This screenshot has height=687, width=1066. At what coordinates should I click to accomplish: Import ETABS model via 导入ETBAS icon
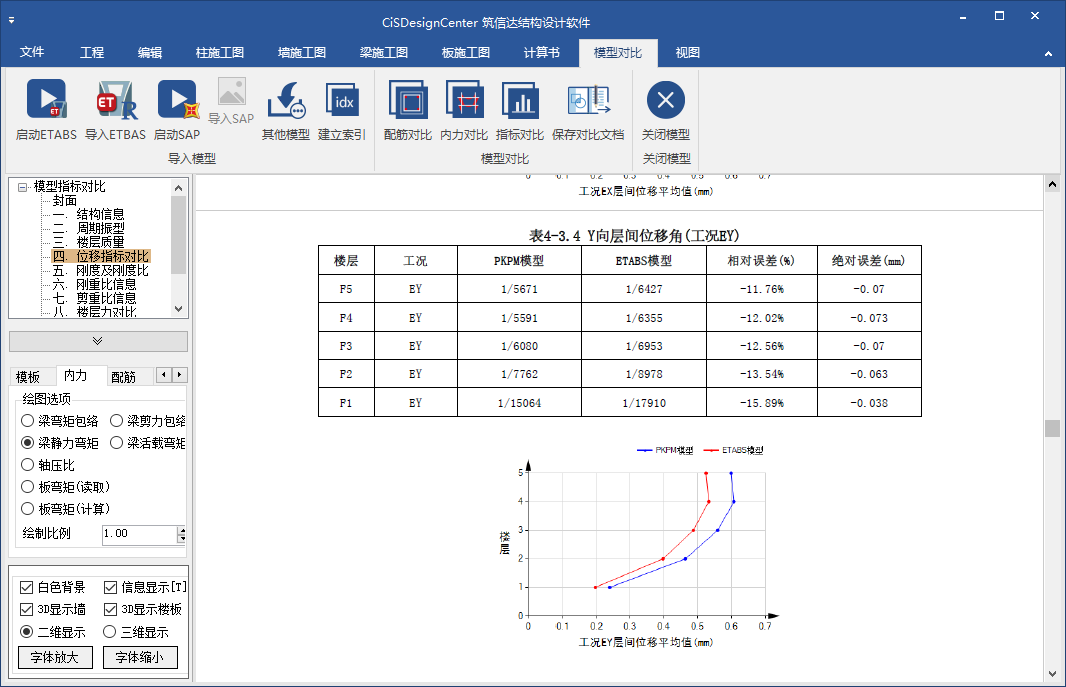coord(116,110)
